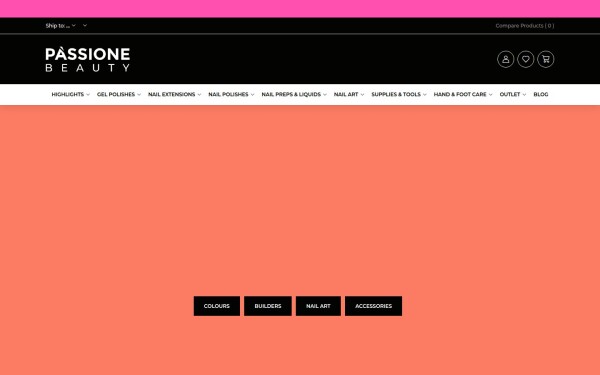This screenshot has height=375, width=600.
Task: Click the black Nail Art button
Action: tap(318, 306)
